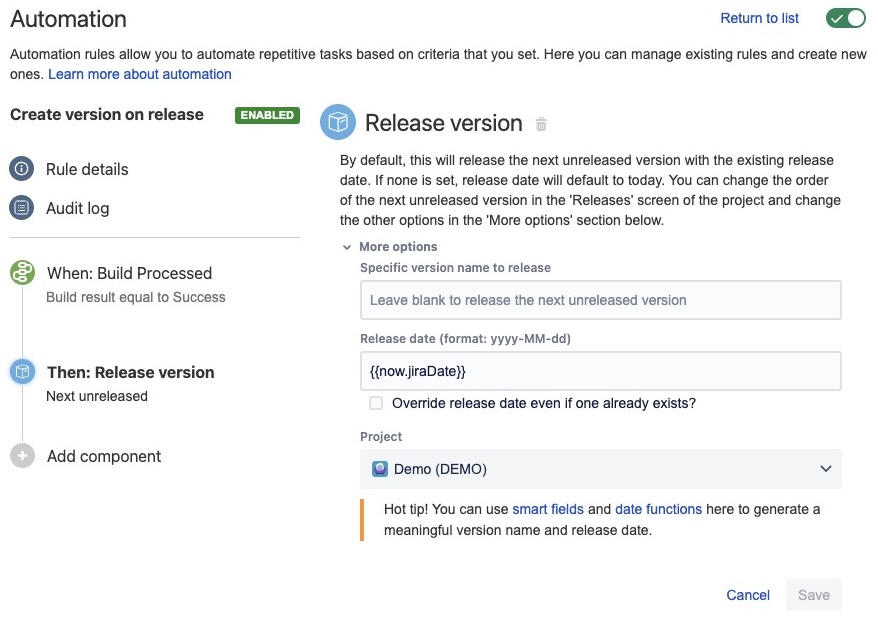The height and width of the screenshot is (624, 878).
Task: Click the trash icon beside Release version
Action: coord(541,124)
